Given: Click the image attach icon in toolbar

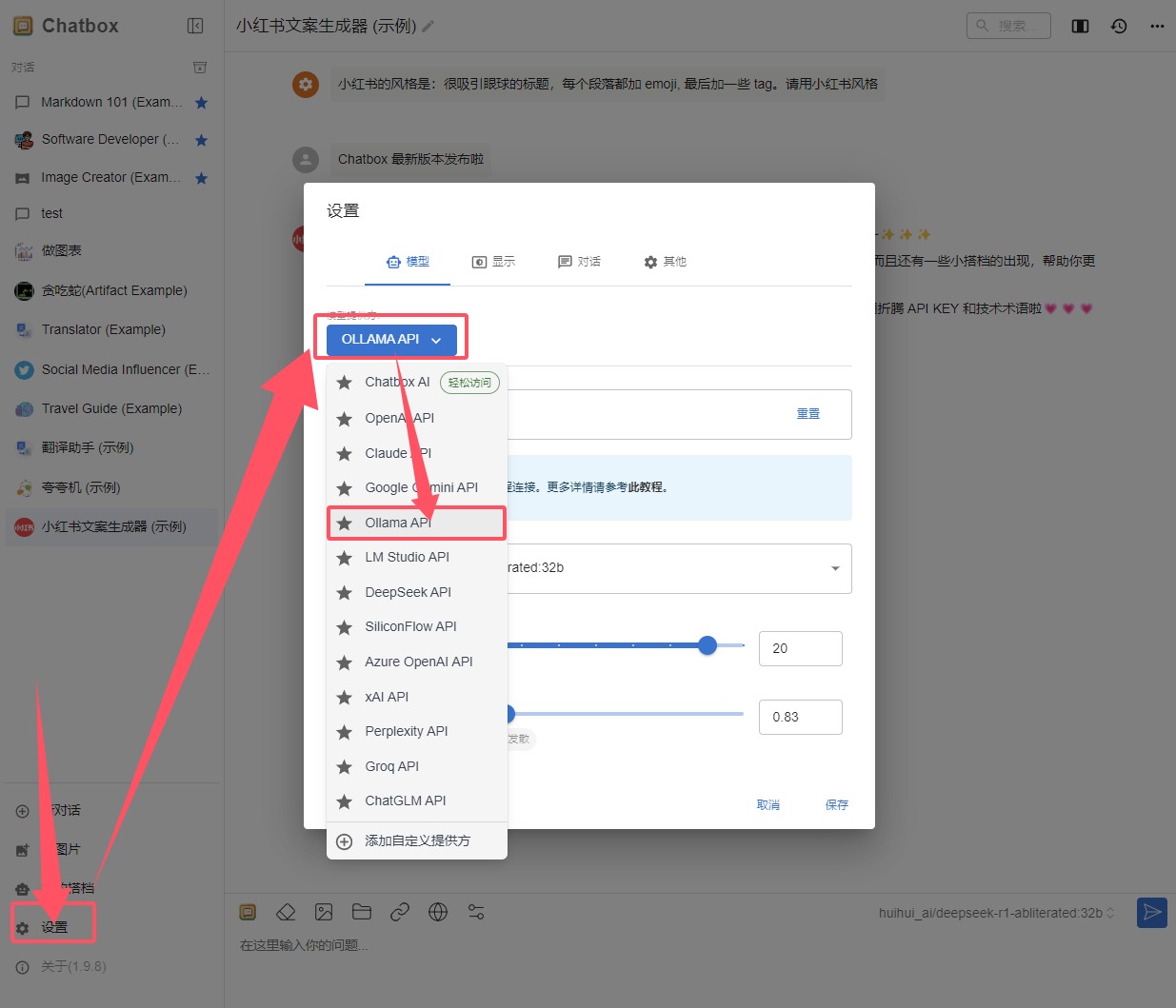Looking at the screenshot, I should 324,912.
